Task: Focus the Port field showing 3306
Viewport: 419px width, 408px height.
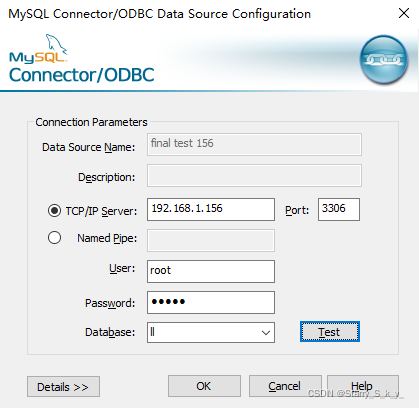Action: tap(339, 209)
